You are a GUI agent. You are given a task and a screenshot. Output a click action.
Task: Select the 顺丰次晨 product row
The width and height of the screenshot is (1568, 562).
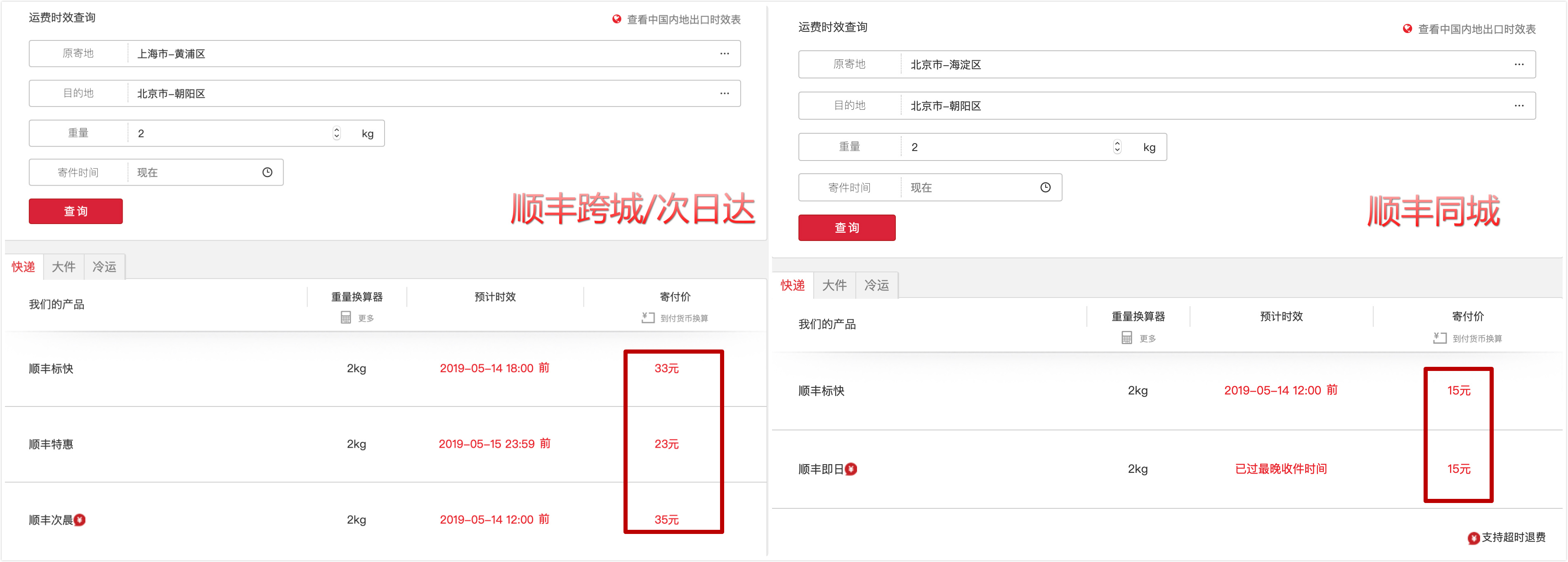386,520
